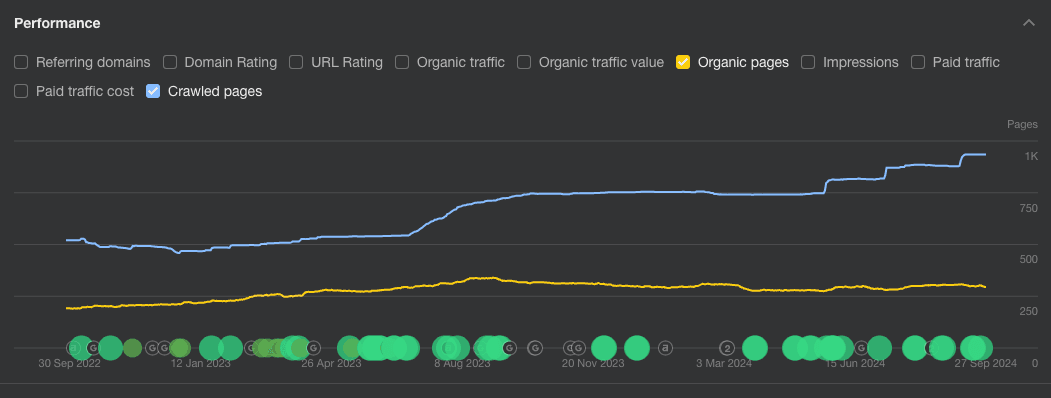
Task: Click the "Pages" axis title
Action: (x=1022, y=125)
